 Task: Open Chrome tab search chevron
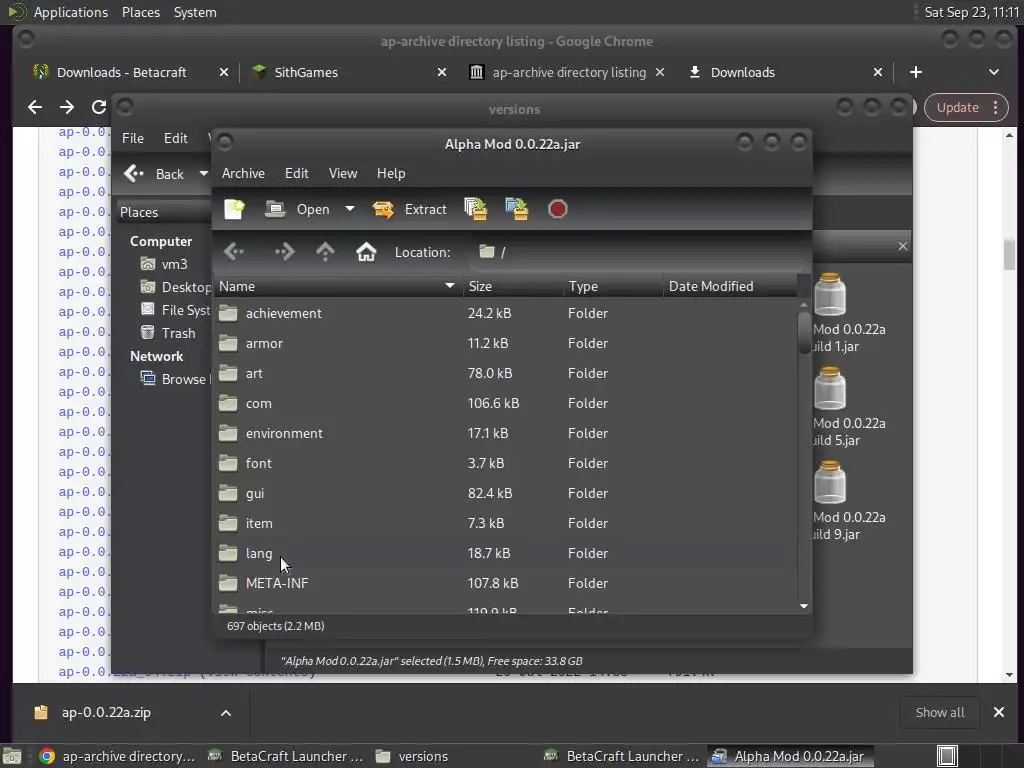point(994,72)
